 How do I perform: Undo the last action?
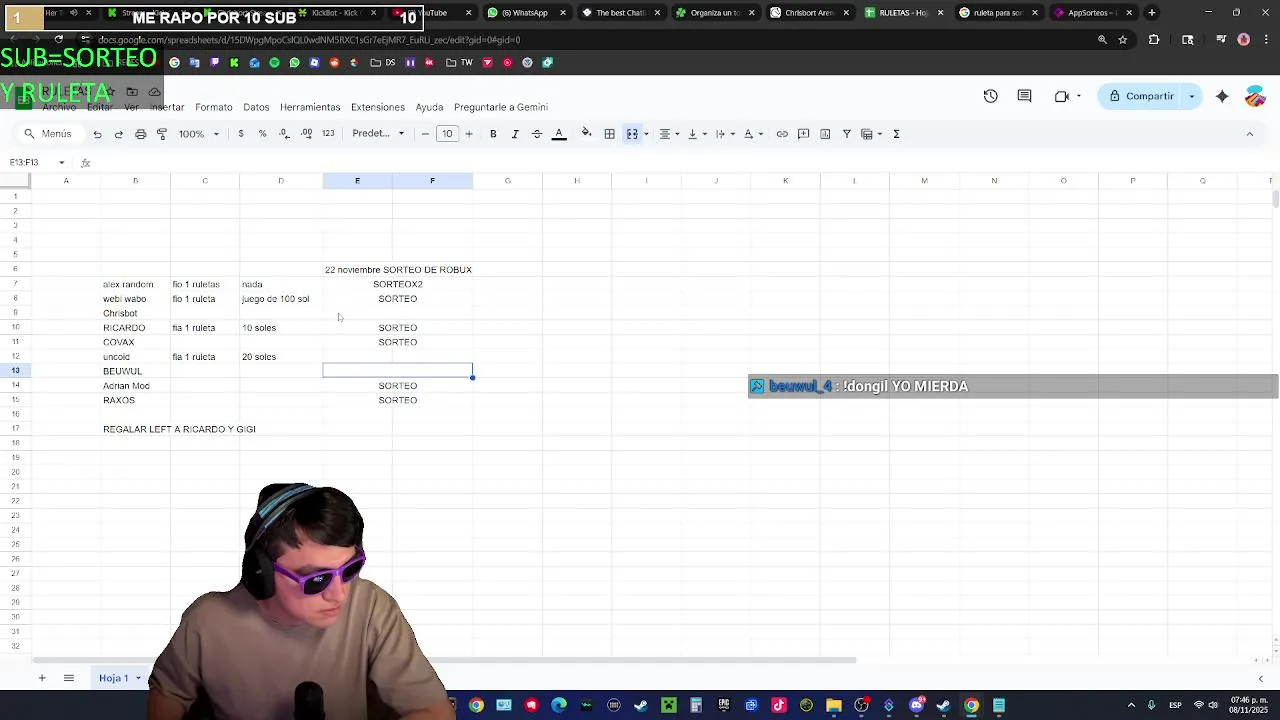point(97,134)
